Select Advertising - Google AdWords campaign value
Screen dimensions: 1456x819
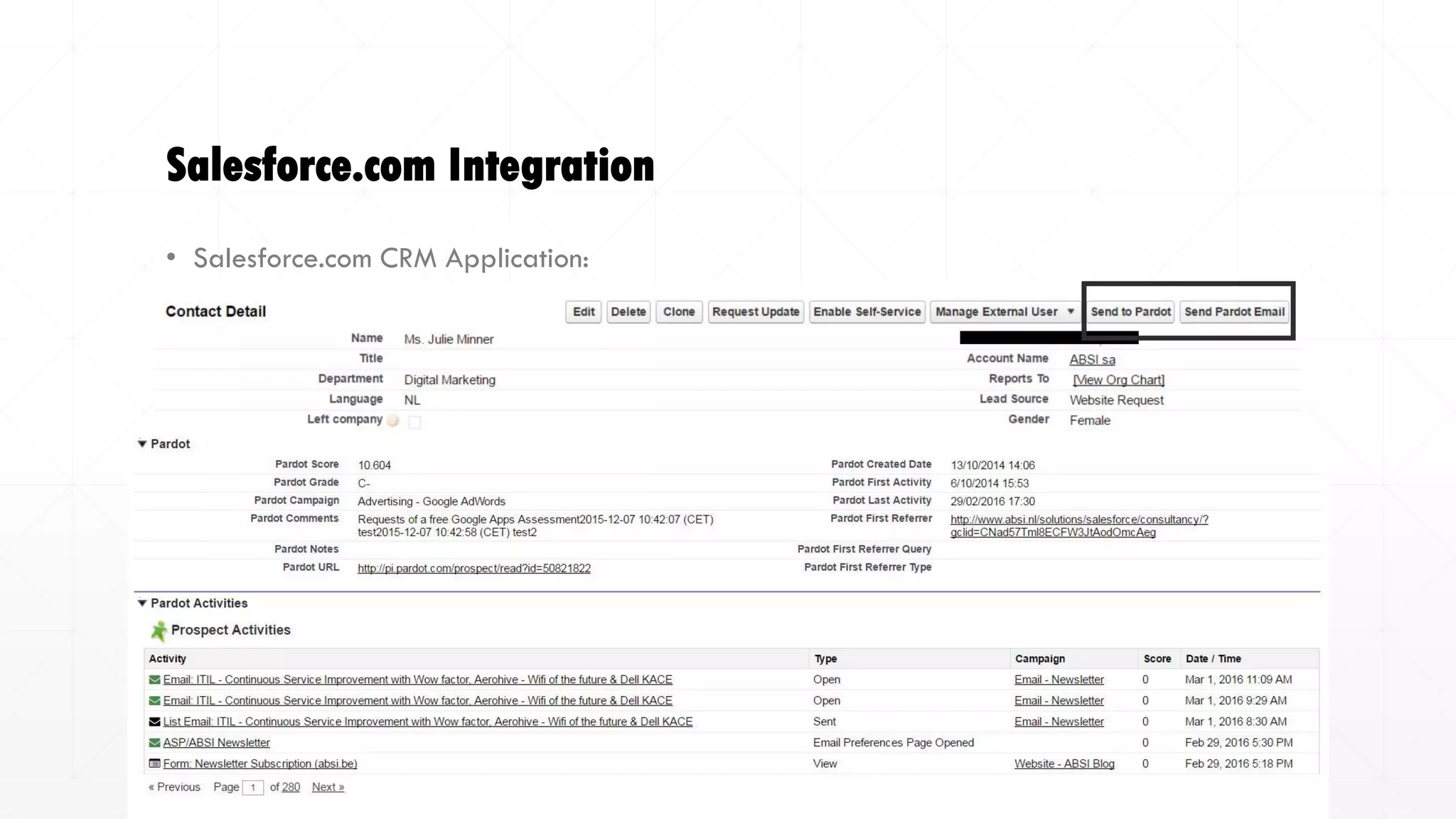(432, 501)
